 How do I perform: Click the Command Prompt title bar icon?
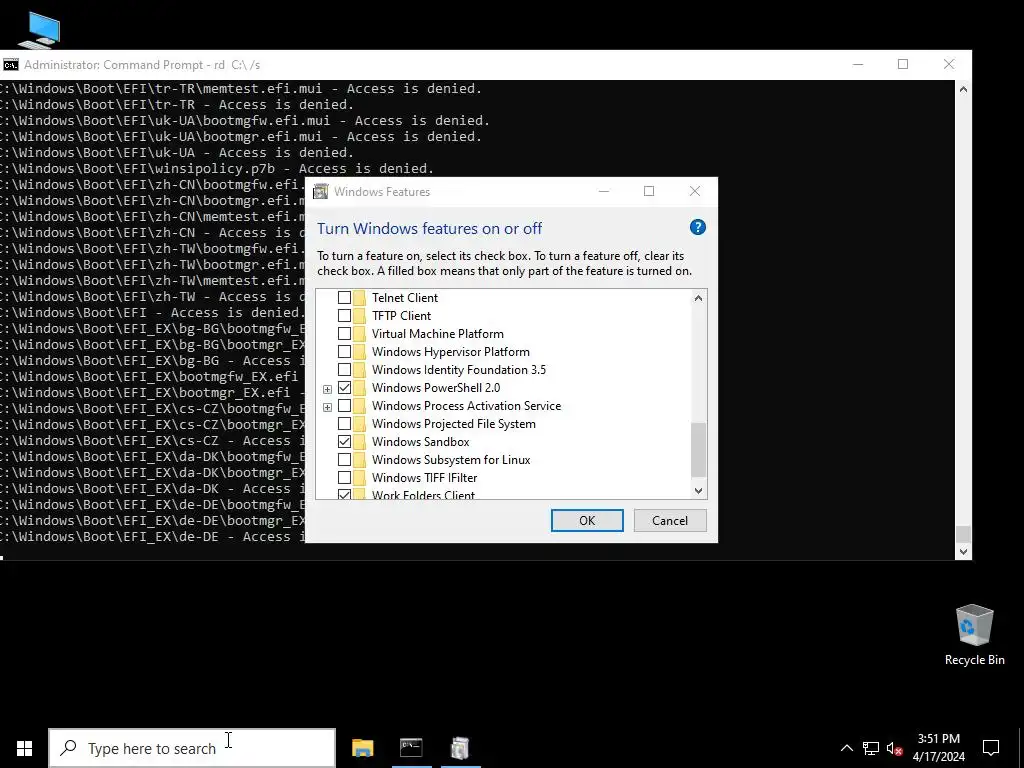10,65
